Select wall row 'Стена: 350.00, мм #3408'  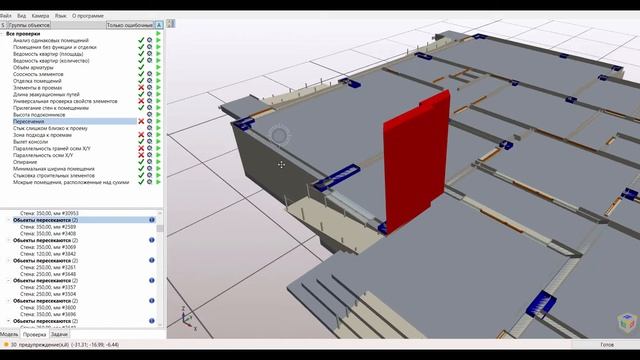pyautogui.click(x=48, y=233)
